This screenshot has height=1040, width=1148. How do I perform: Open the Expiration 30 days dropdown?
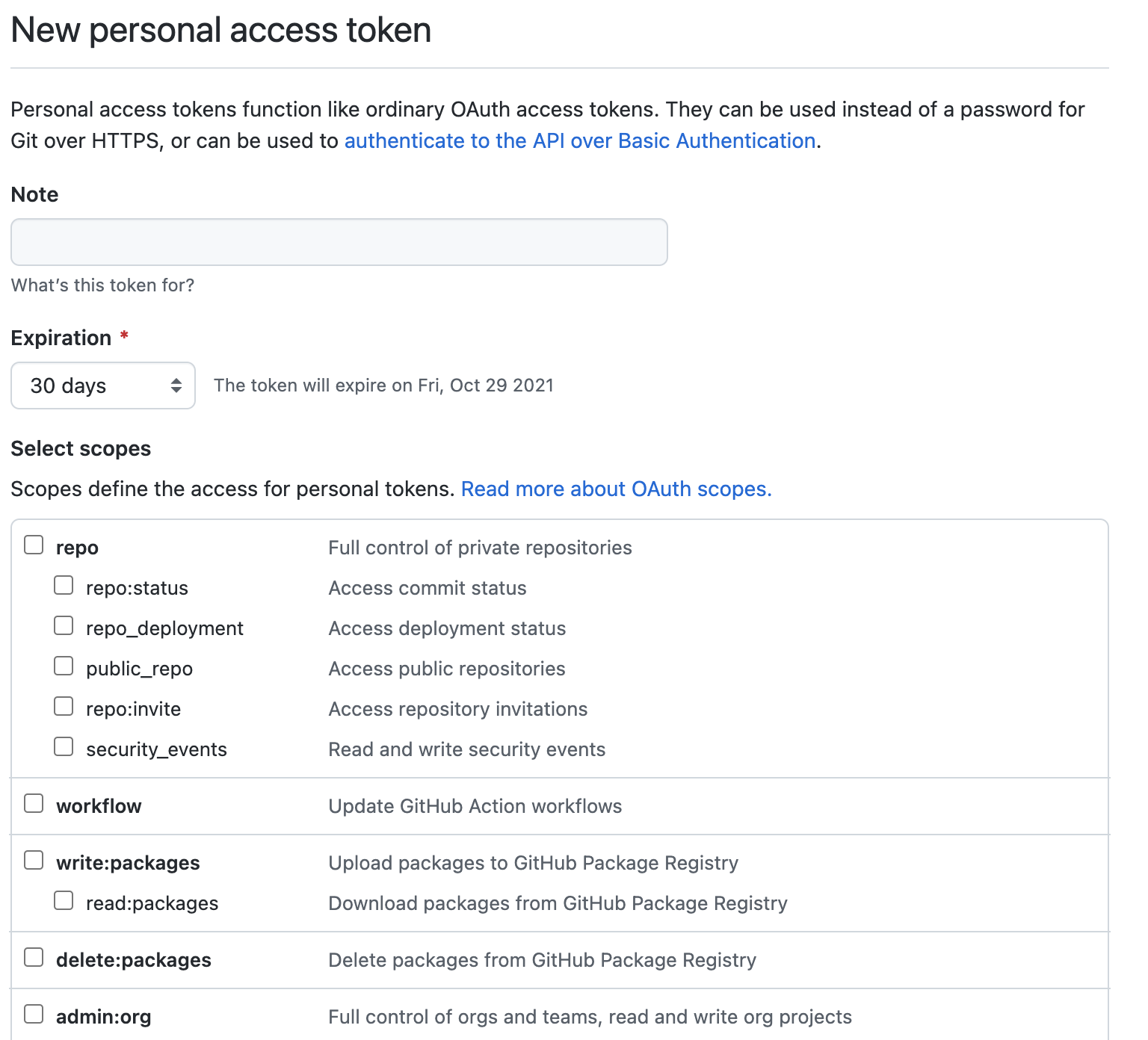tap(103, 386)
